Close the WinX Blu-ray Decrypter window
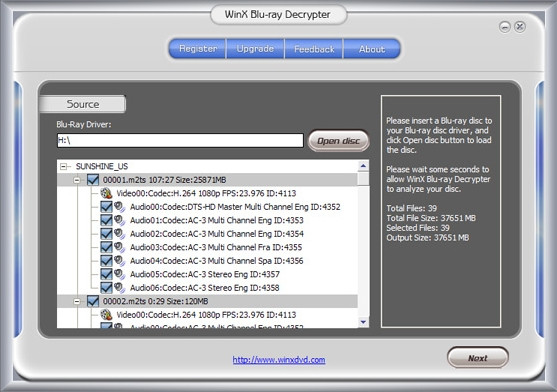This screenshot has height=392, width=557. pos(520,27)
